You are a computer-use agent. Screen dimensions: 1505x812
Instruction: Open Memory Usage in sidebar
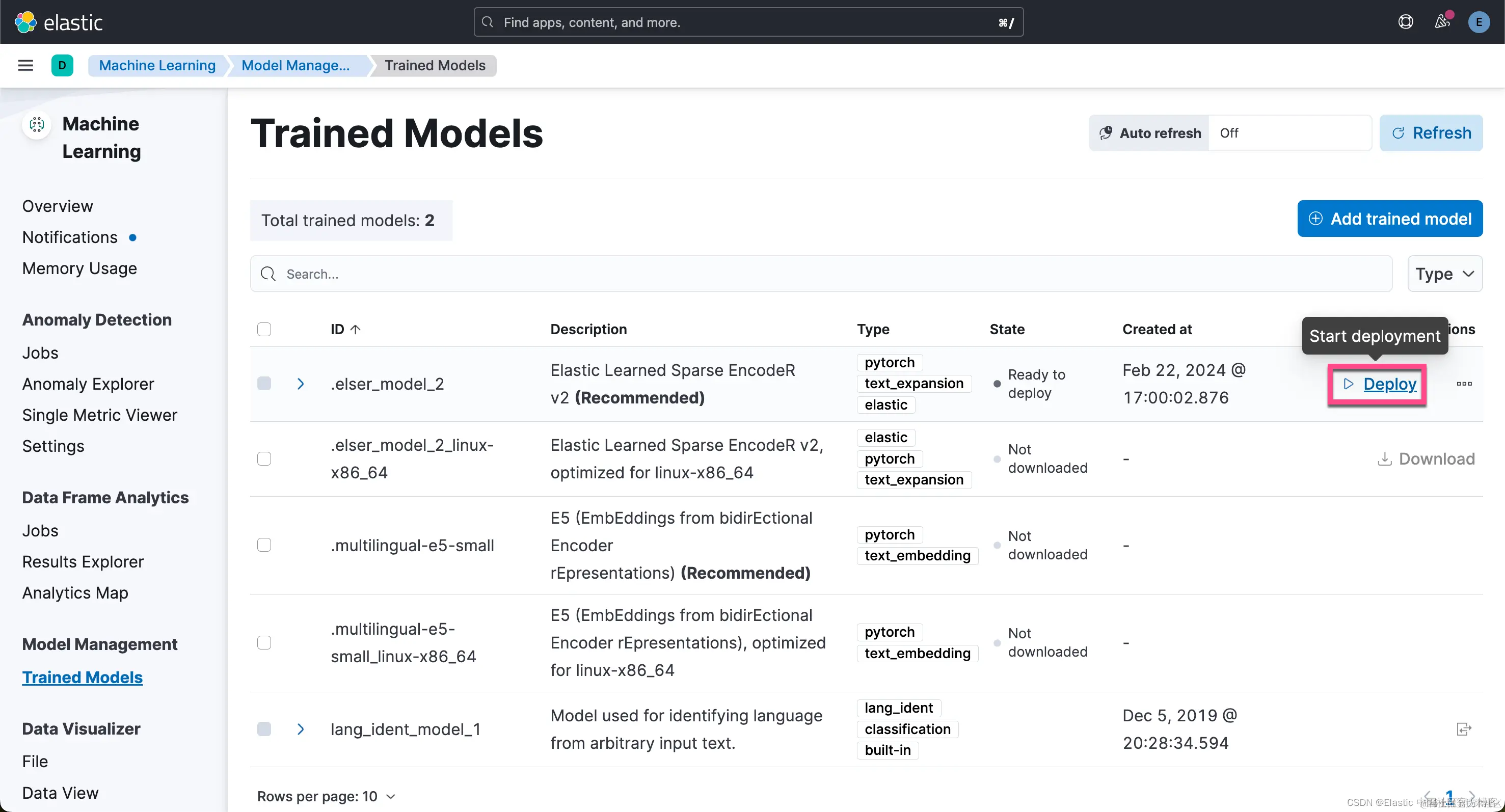pyautogui.click(x=79, y=268)
